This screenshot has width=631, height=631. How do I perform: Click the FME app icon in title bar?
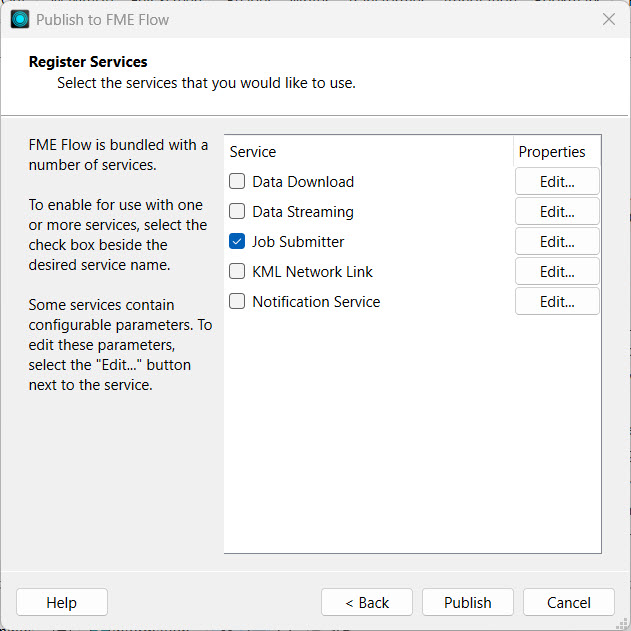pyautogui.click(x=20, y=19)
